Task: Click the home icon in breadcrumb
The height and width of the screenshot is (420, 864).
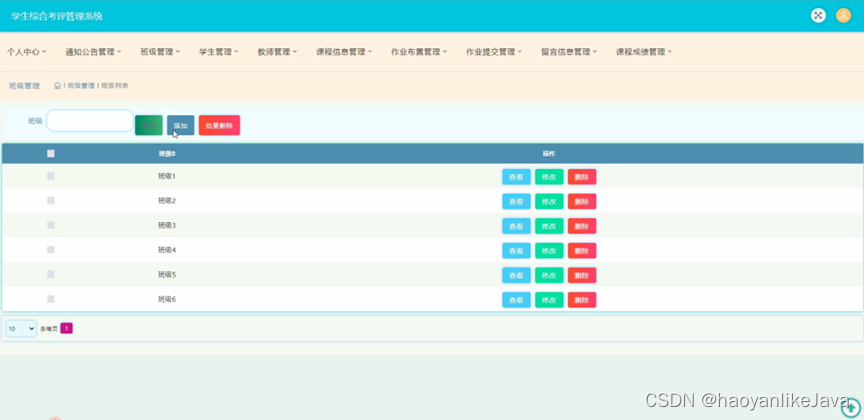Action: pos(57,85)
